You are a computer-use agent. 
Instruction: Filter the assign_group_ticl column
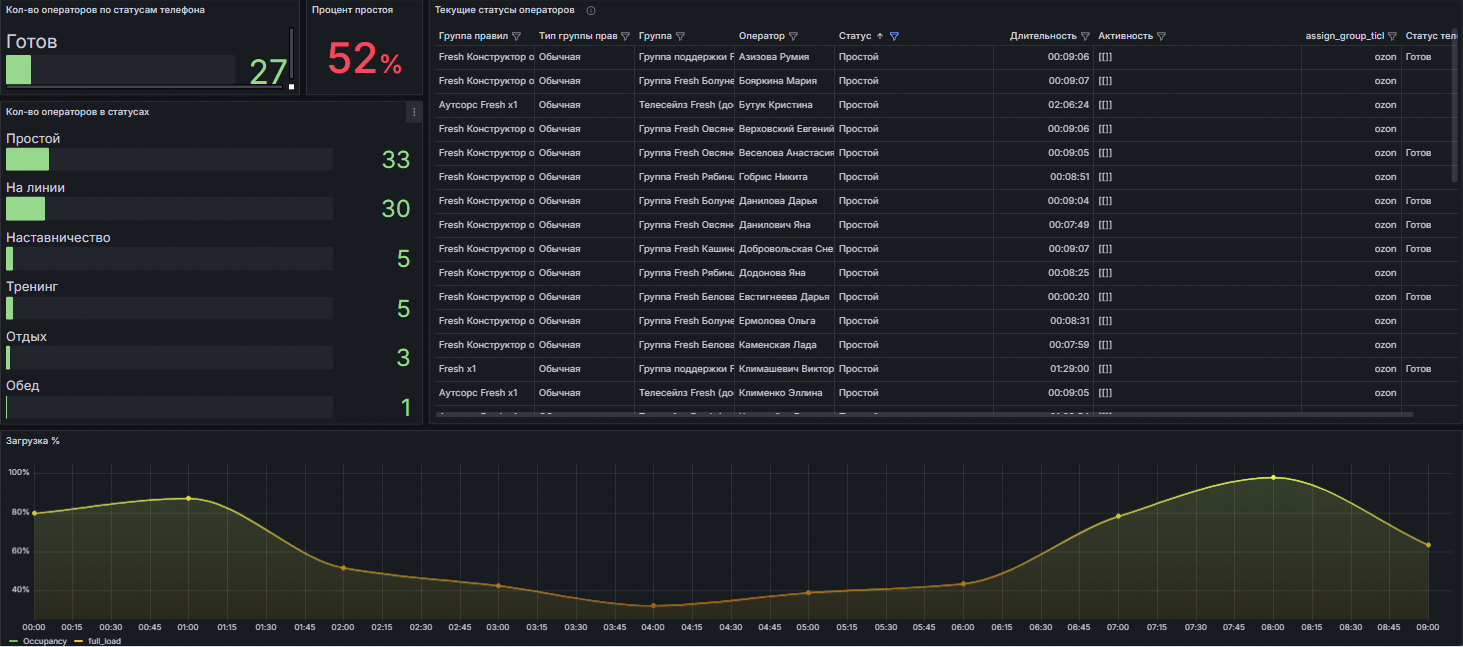tap(1392, 36)
